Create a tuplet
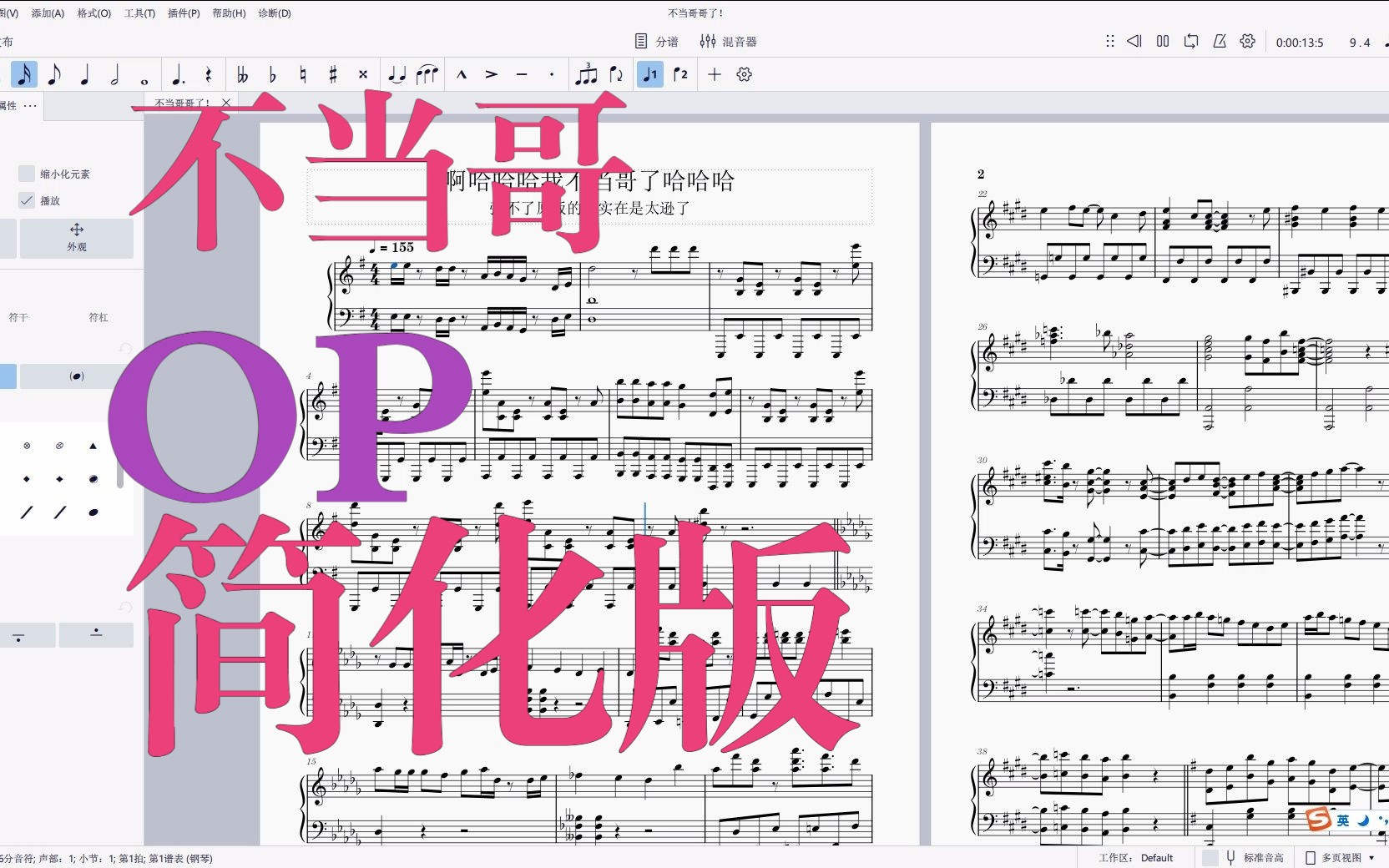1389x868 pixels. tap(586, 74)
